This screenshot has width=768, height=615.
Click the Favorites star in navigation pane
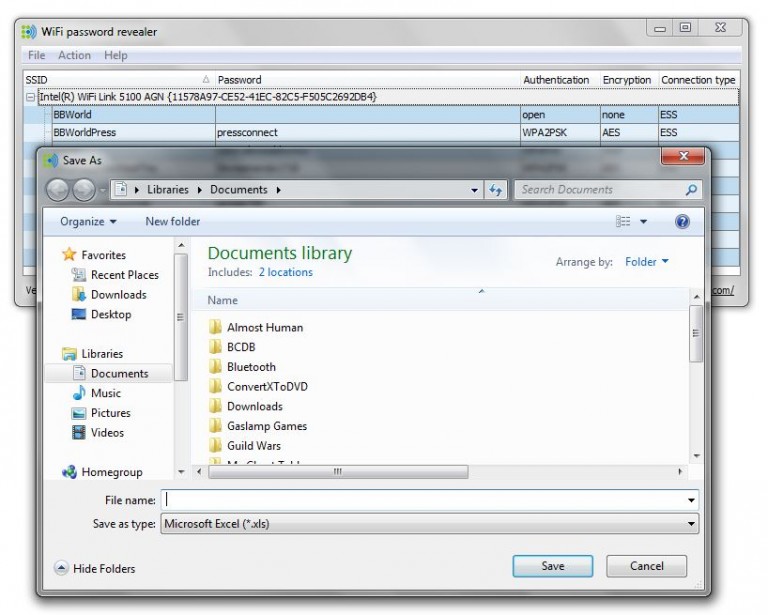tap(69, 254)
